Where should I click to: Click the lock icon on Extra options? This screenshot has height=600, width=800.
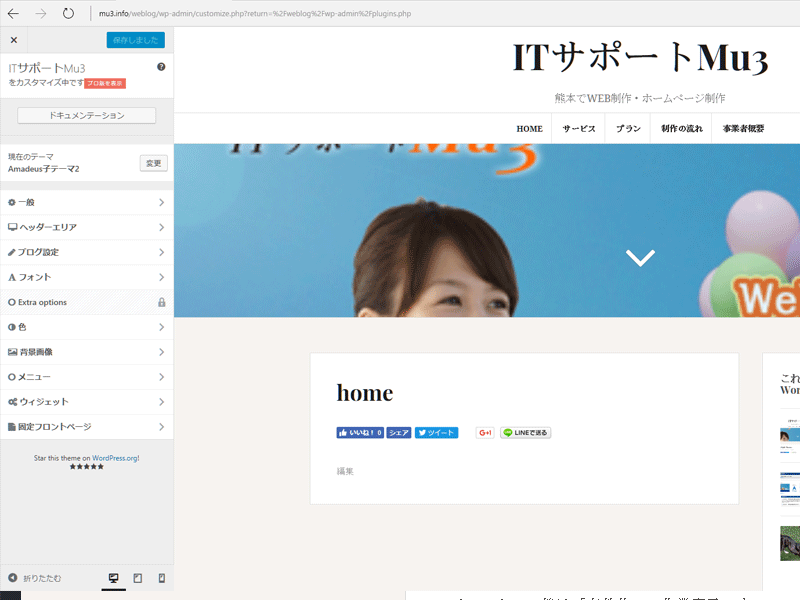(162, 303)
